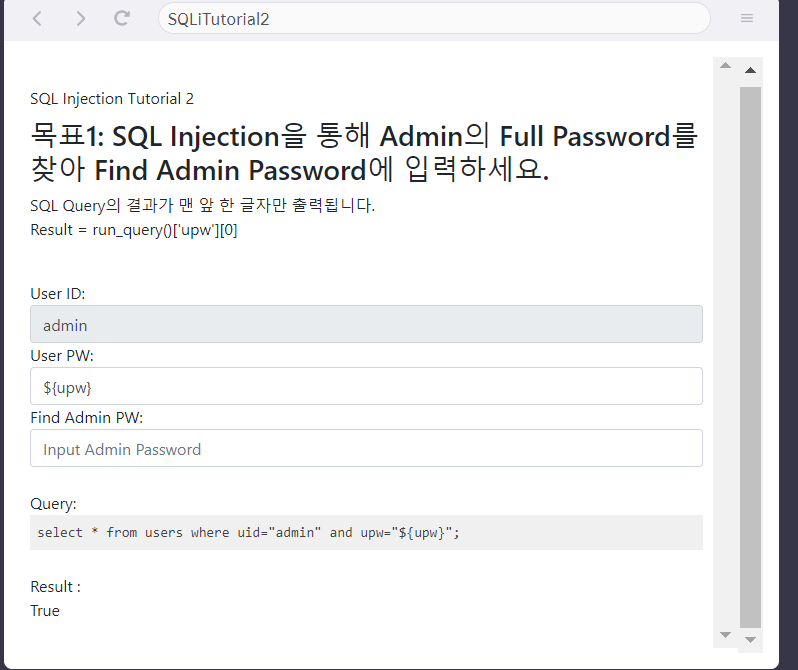
Task: Click the inner light-gray scrollbar up arrow
Action: pos(726,65)
